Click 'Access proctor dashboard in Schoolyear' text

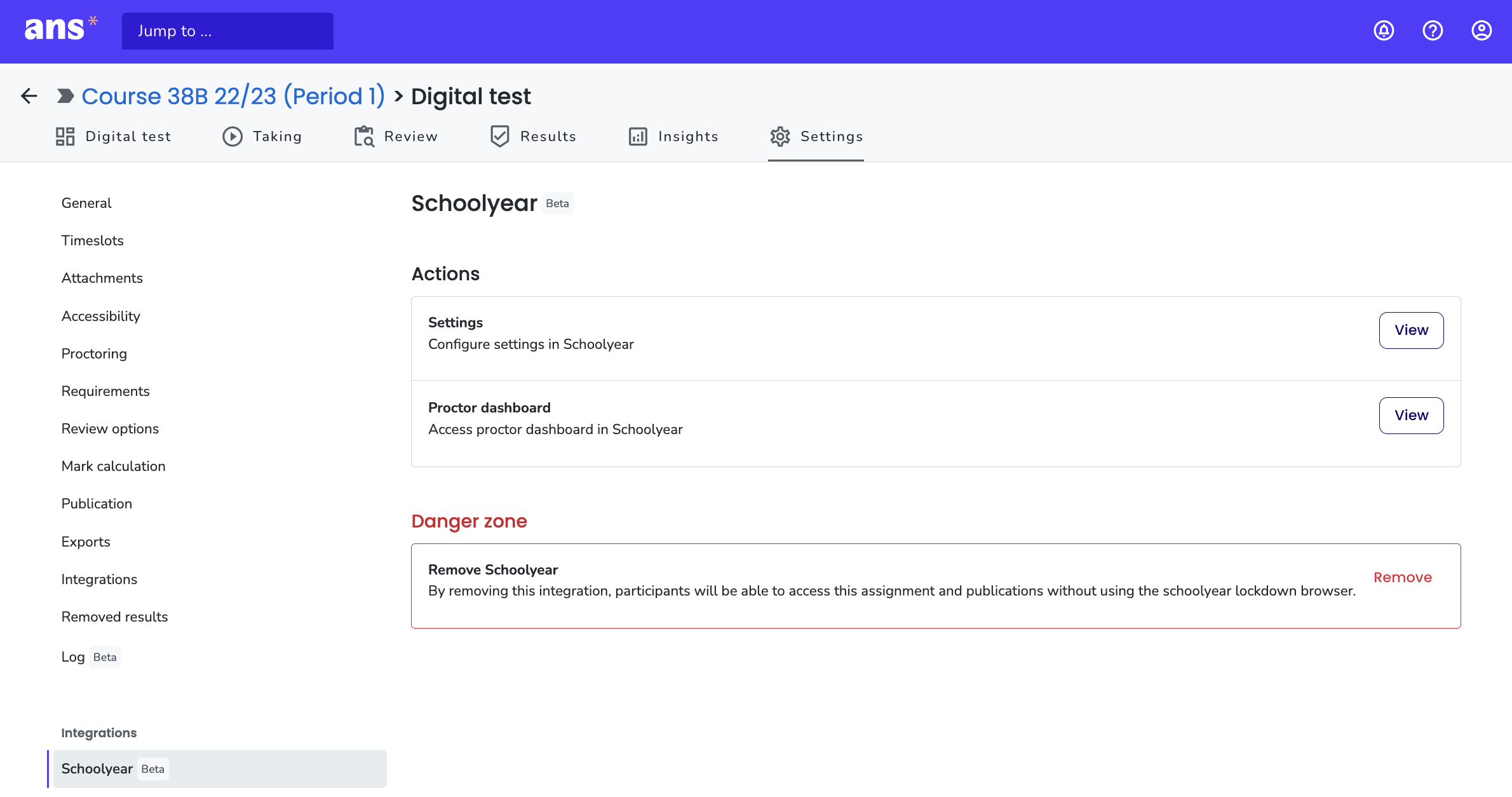[555, 429]
